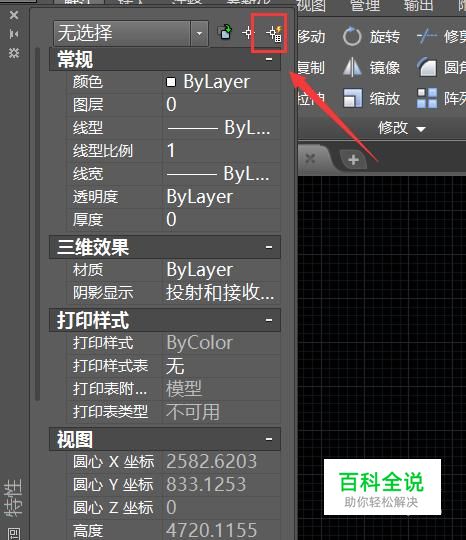The height and width of the screenshot is (540, 466).
Task: Open the 视图 ribbon tab
Action: pyautogui.click(x=311, y=5)
